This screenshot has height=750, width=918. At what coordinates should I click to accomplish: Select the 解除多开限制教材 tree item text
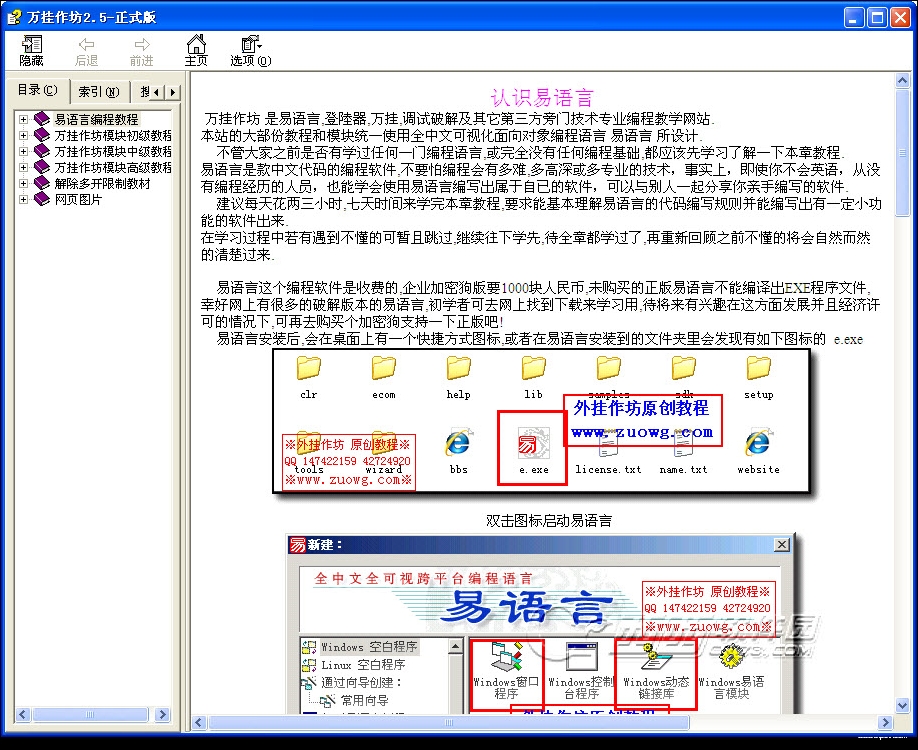coord(102,183)
